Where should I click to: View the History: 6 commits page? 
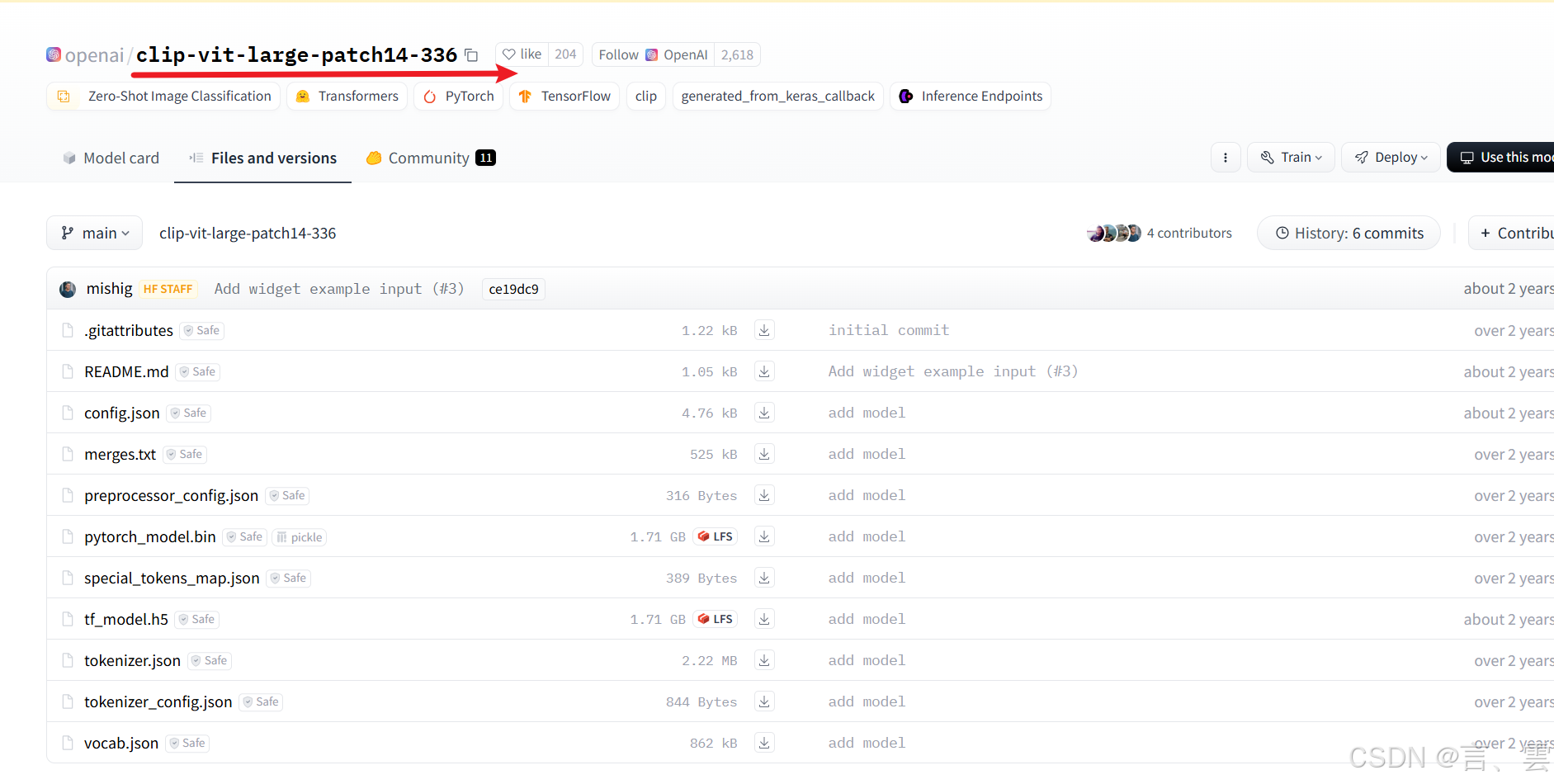(x=1349, y=234)
